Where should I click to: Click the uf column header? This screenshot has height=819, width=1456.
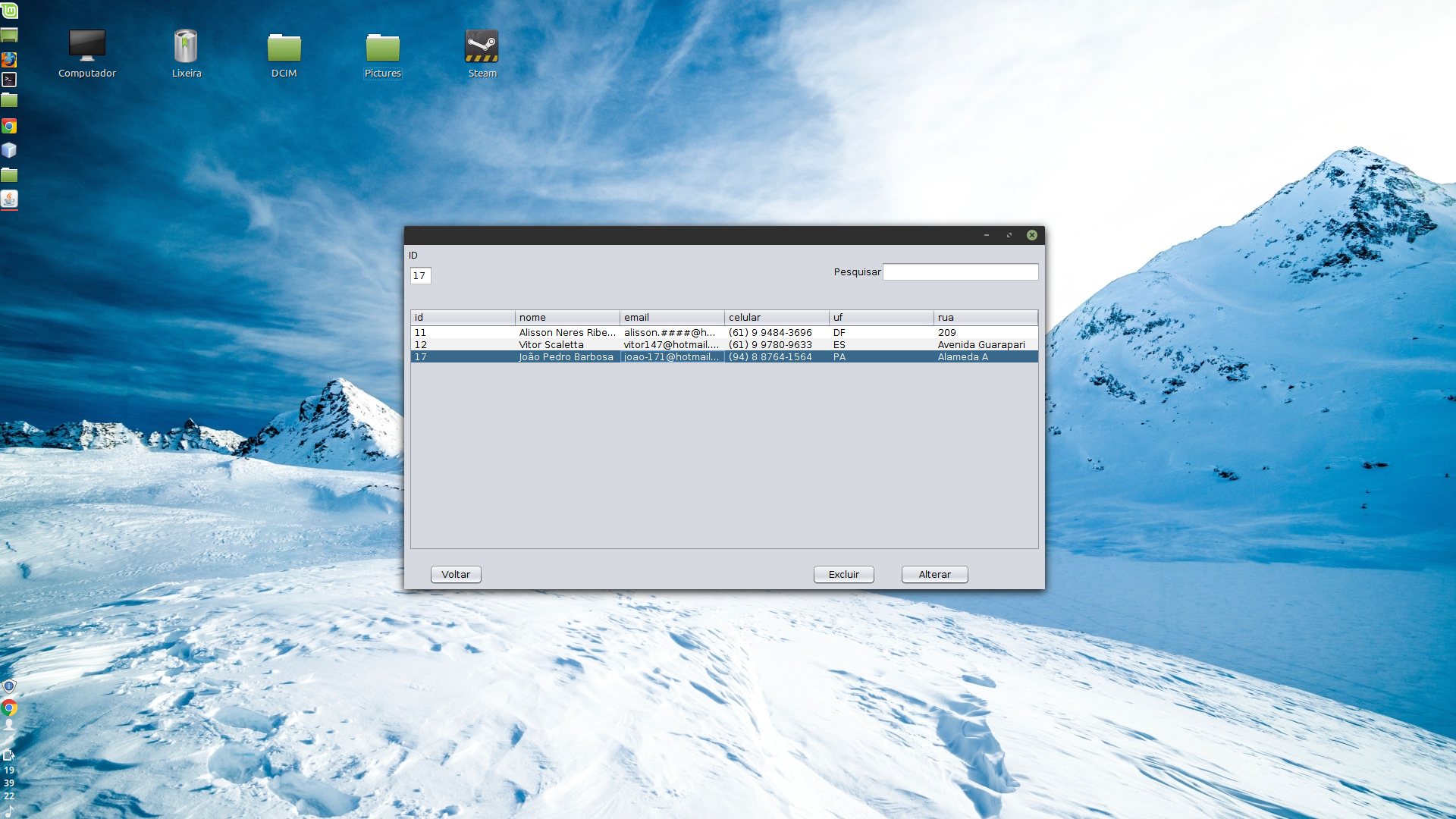point(881,317)
